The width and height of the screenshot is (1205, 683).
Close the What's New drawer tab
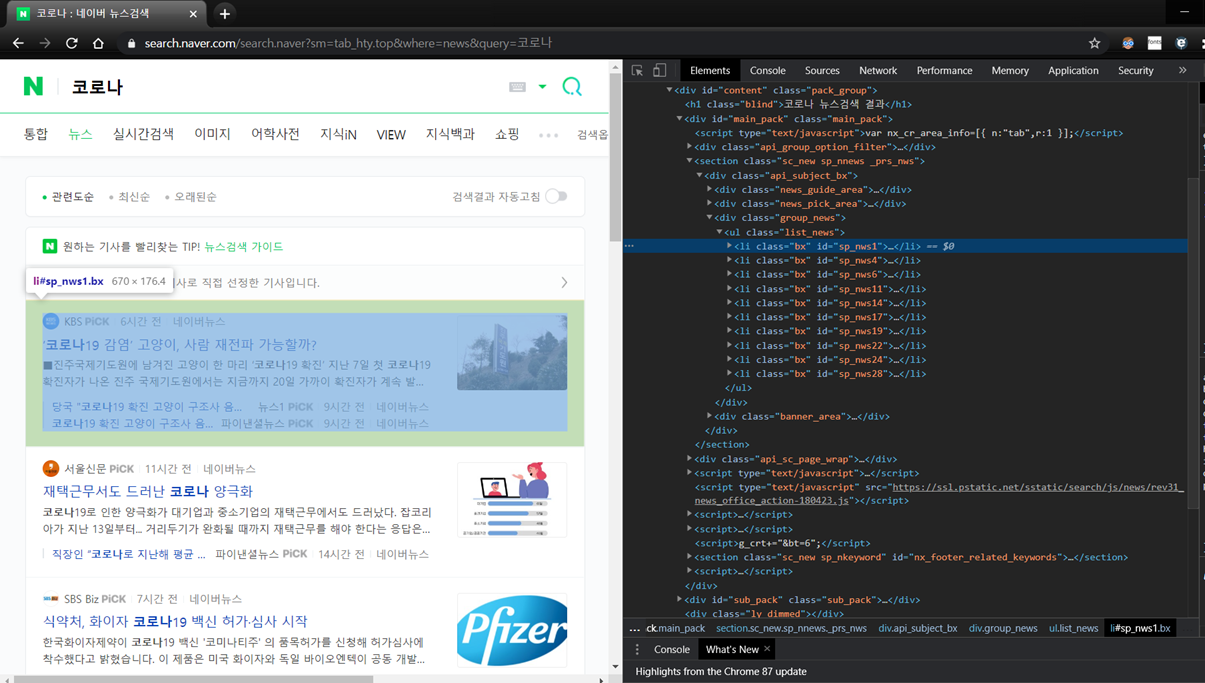(x=767, y=649)
